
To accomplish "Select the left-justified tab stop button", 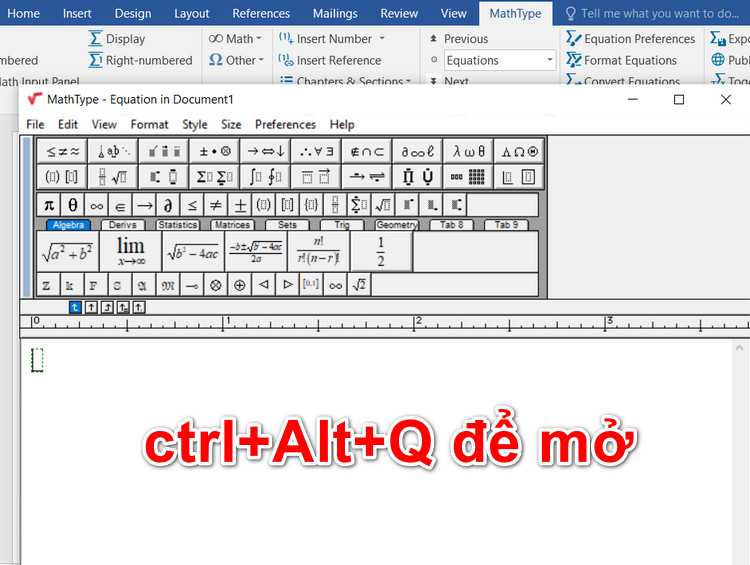I will 75,307.
